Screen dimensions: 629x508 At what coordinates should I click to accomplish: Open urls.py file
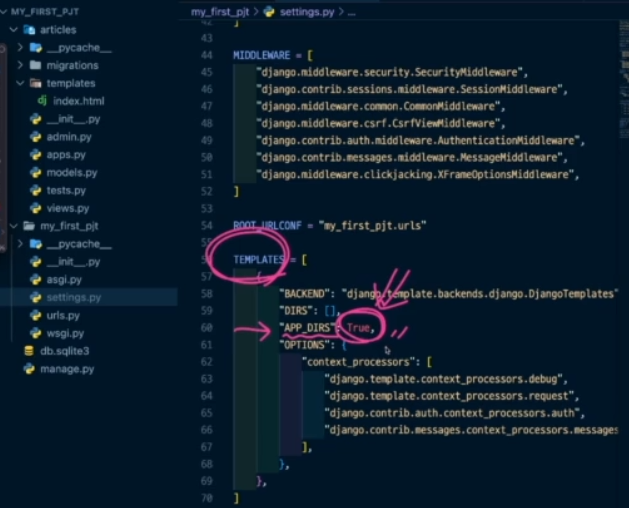coord(63,315)
